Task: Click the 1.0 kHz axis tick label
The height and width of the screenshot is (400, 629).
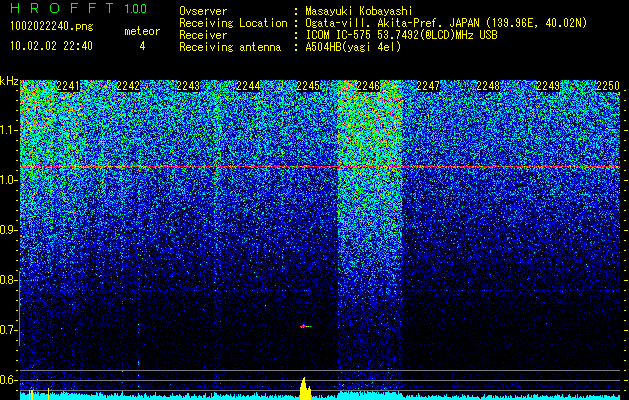Action: 8,181
